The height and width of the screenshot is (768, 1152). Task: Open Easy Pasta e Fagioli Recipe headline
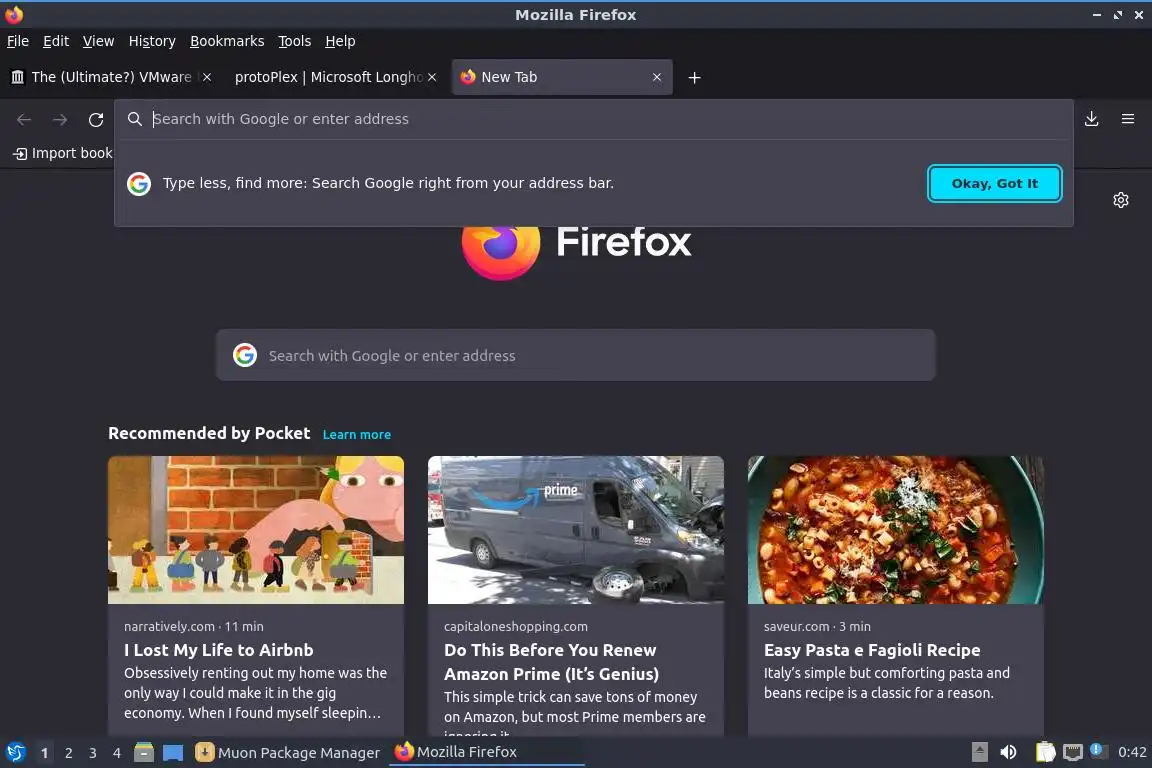(872, 650)
